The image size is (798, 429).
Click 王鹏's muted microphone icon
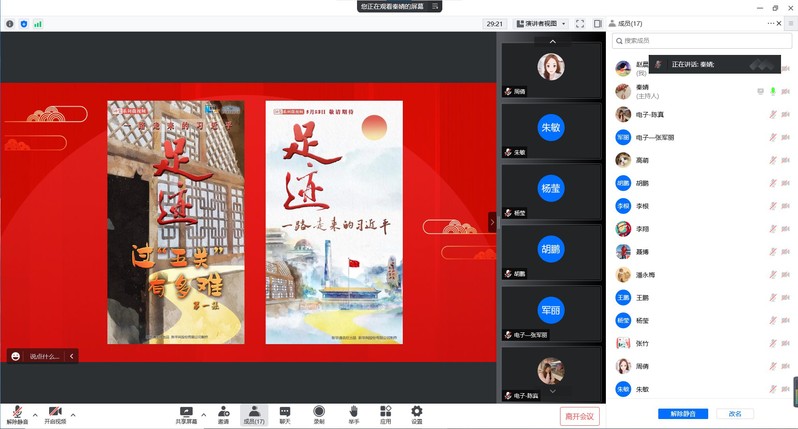point(773,298)
